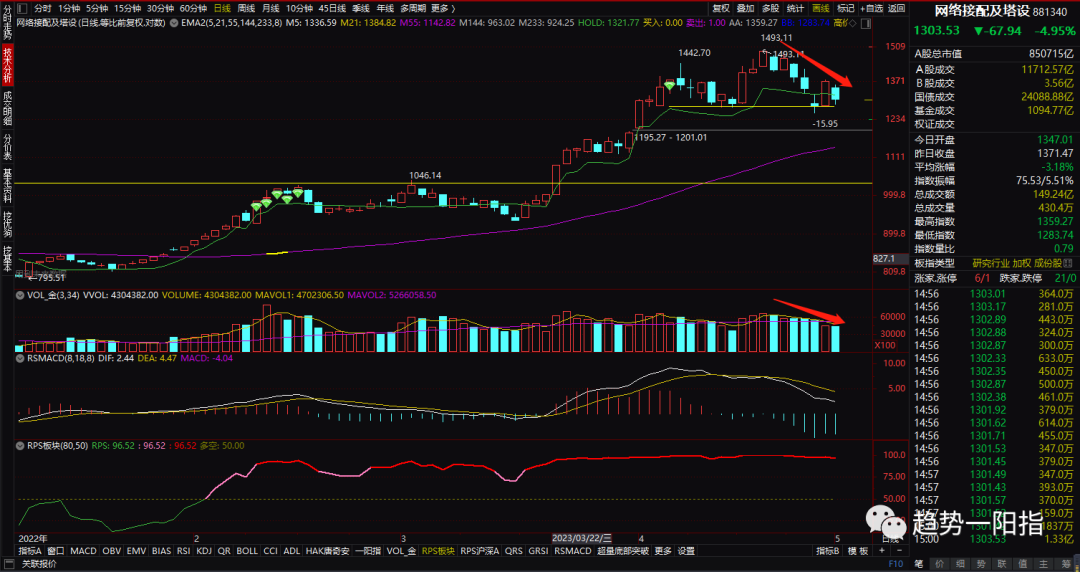
Task: Select 指标A indicator tab
Action: click(30, 551)
